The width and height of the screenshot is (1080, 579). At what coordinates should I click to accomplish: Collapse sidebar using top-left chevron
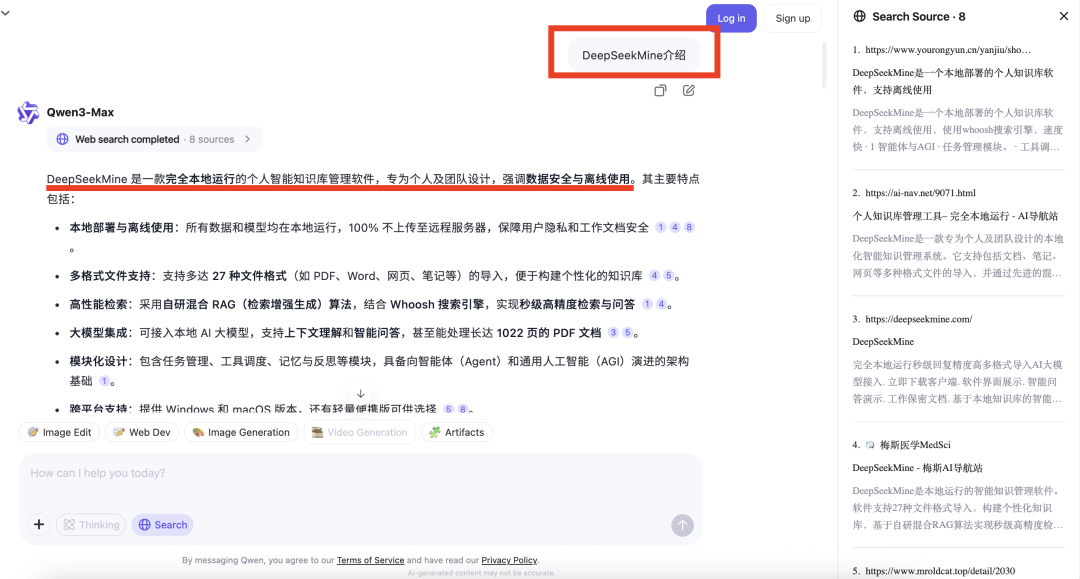(6, 12)
